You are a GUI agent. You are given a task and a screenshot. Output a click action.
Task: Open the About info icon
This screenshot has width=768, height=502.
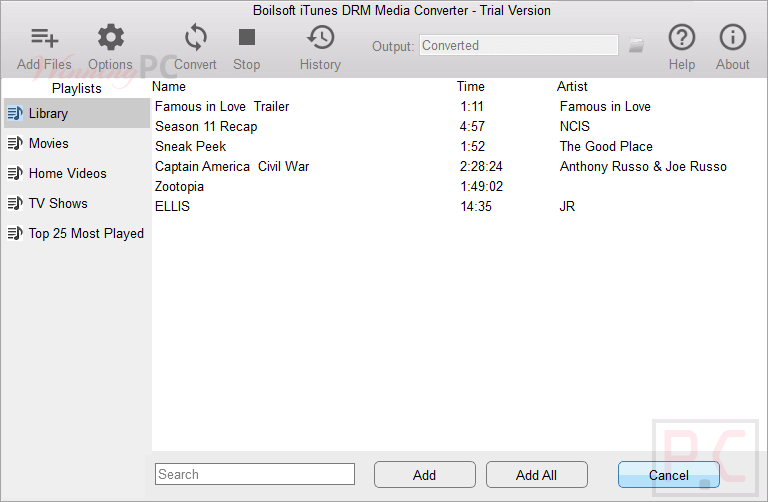tap(733, 37)
